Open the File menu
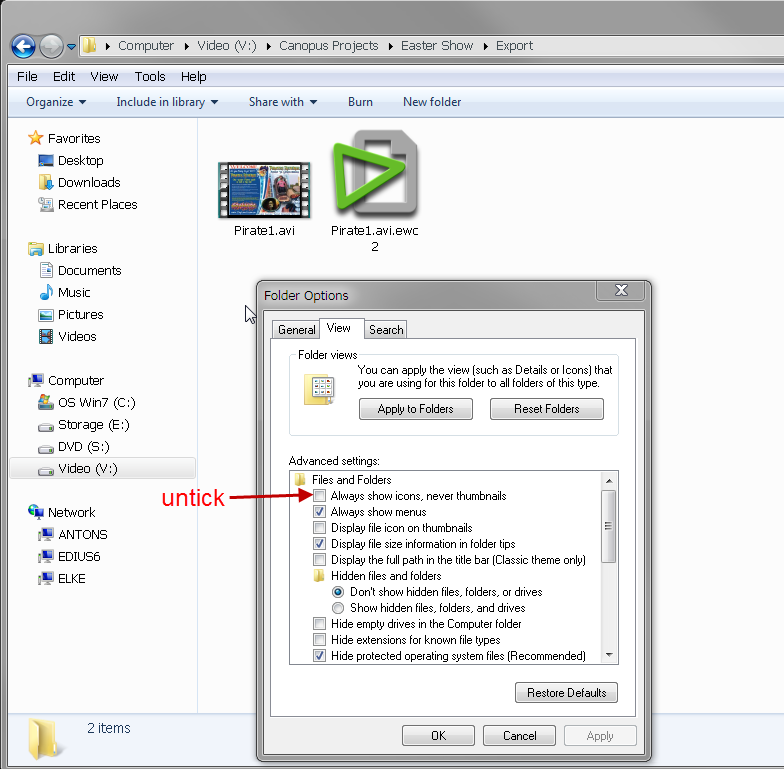 click(27, 76)
